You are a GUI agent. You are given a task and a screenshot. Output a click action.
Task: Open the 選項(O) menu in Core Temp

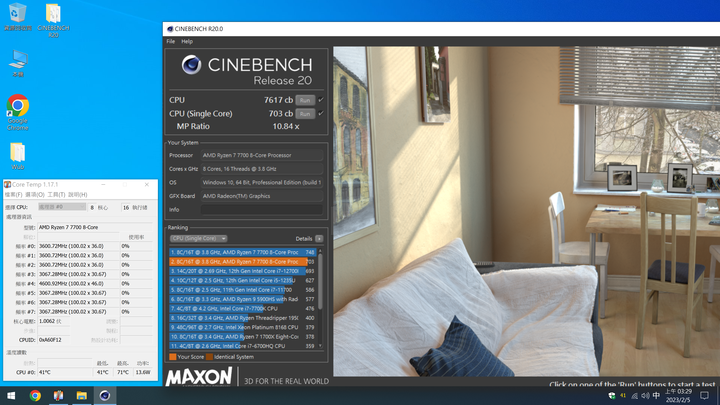(x=35, y=195)
